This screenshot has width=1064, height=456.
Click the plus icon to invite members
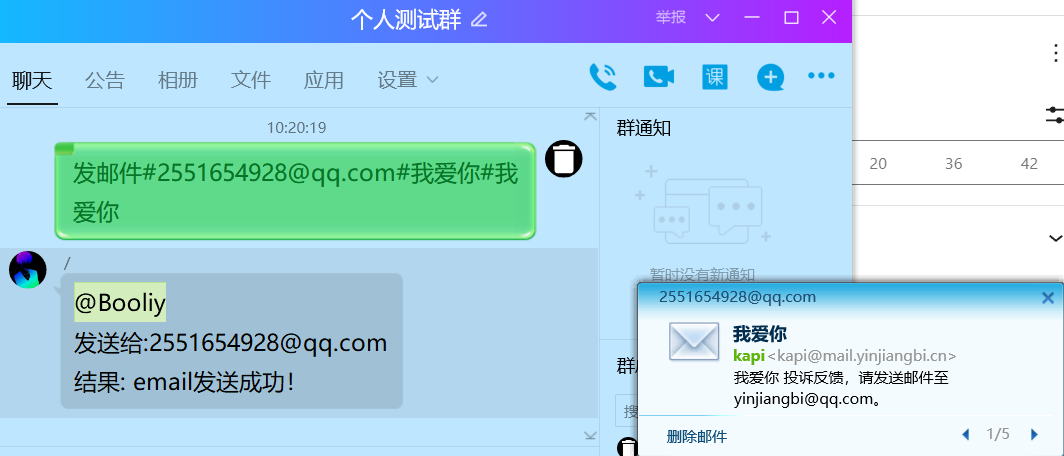[770, 77]
